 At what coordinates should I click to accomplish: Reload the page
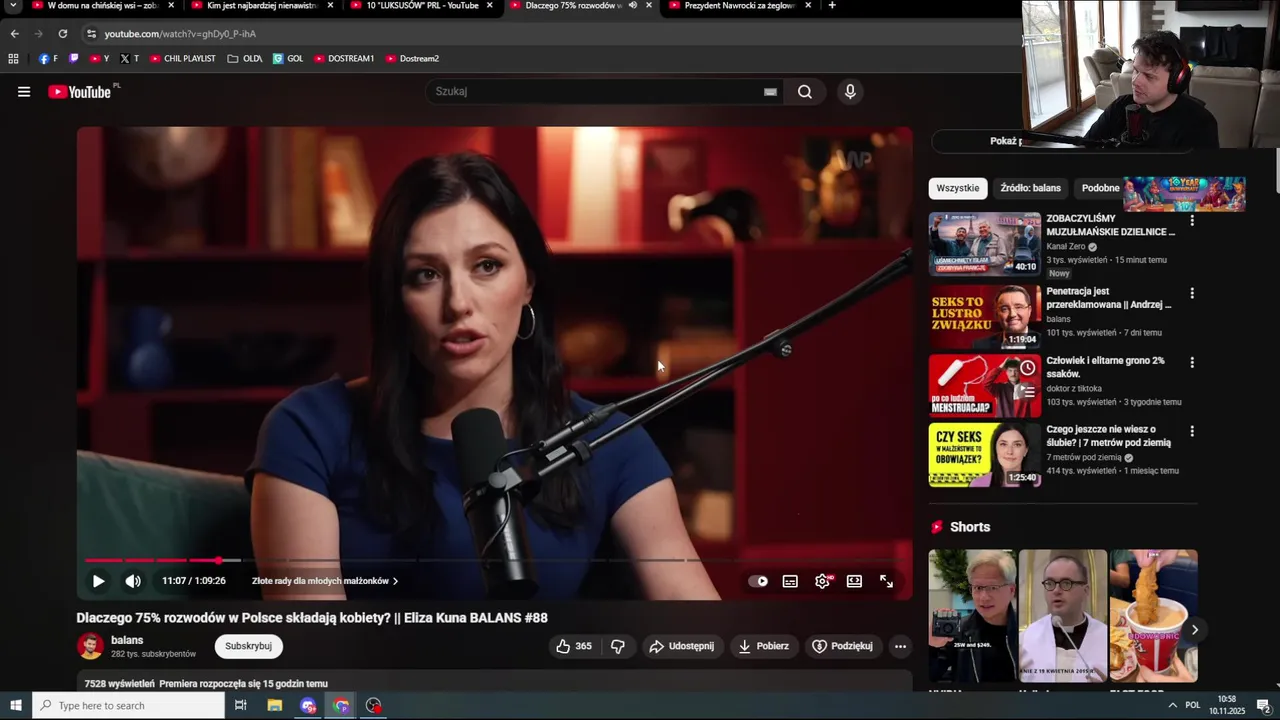click(62, 34)
